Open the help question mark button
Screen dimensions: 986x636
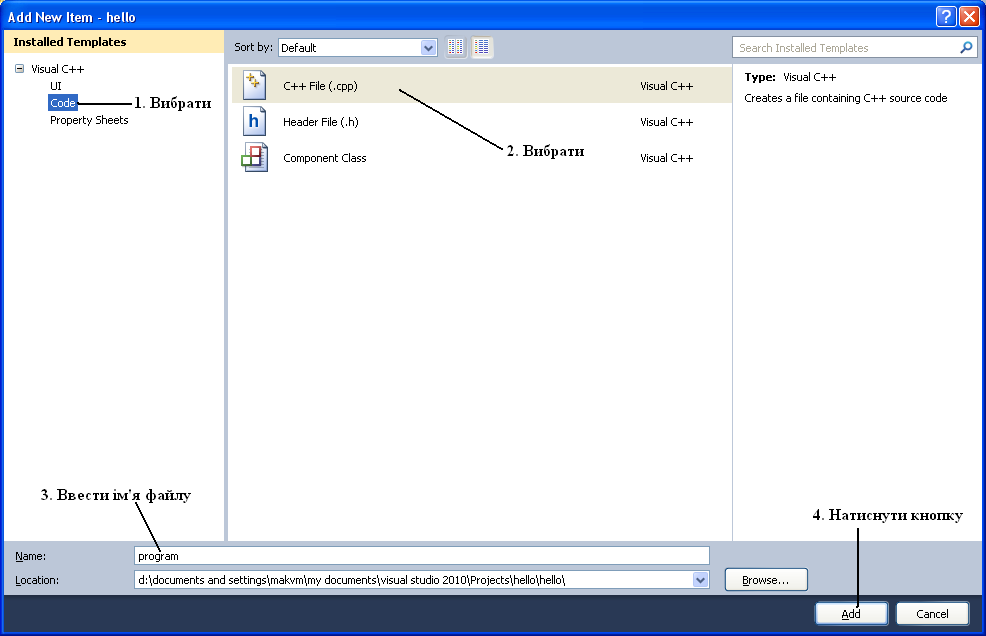click(946, 17)
